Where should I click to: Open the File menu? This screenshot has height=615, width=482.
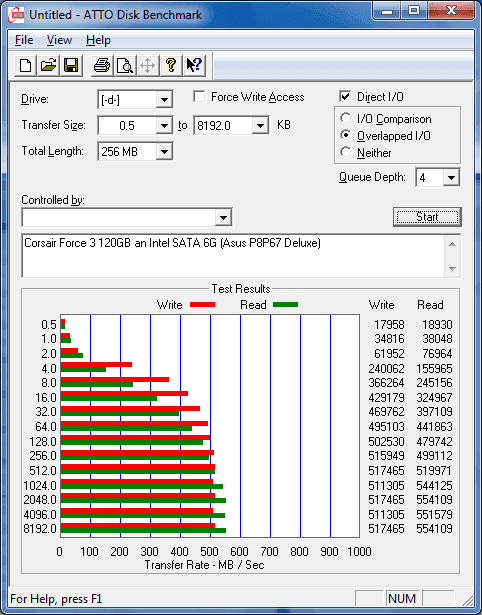[24, 40]
